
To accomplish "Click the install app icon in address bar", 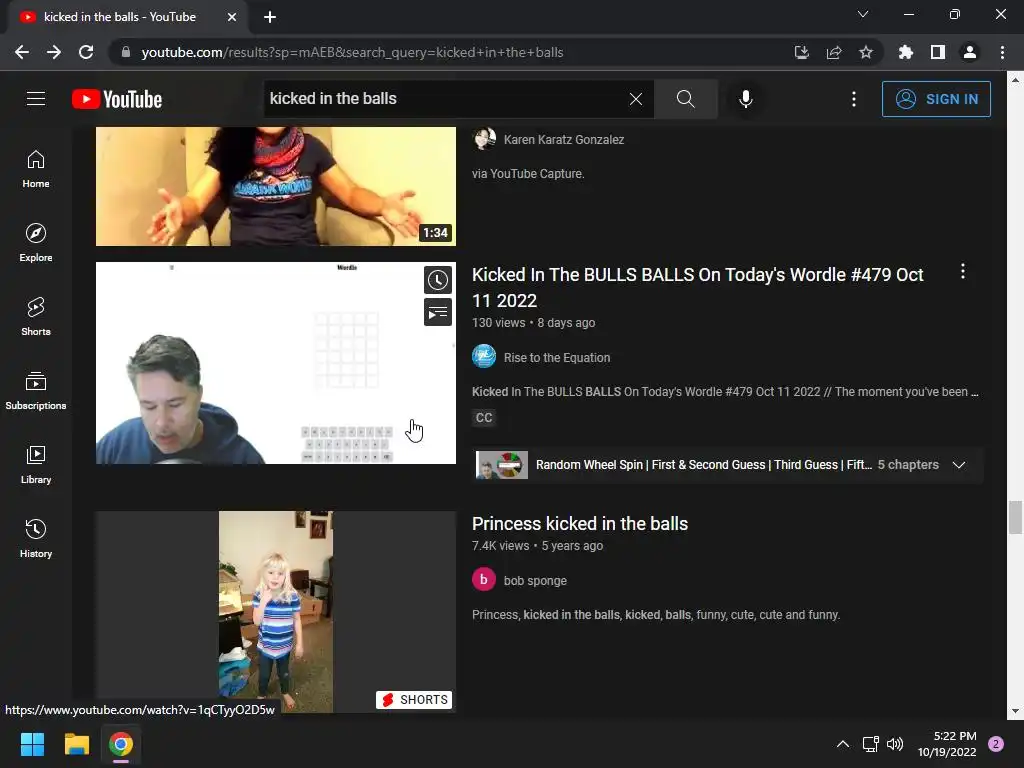I will 802,52.
